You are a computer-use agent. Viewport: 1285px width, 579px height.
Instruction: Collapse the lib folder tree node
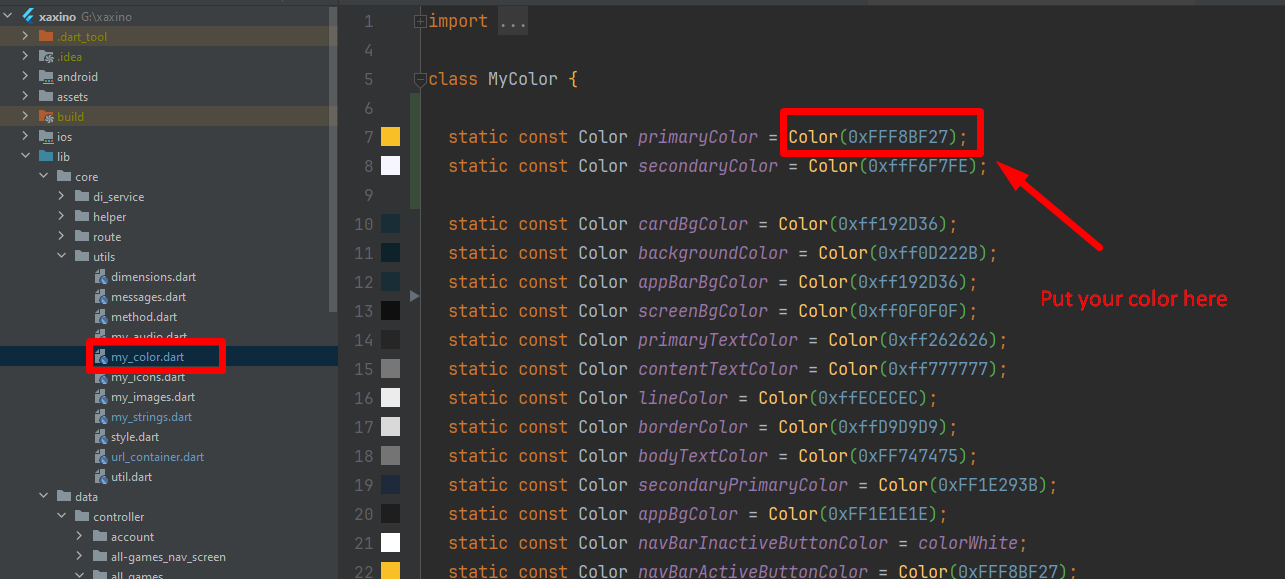tap(26, 157)
